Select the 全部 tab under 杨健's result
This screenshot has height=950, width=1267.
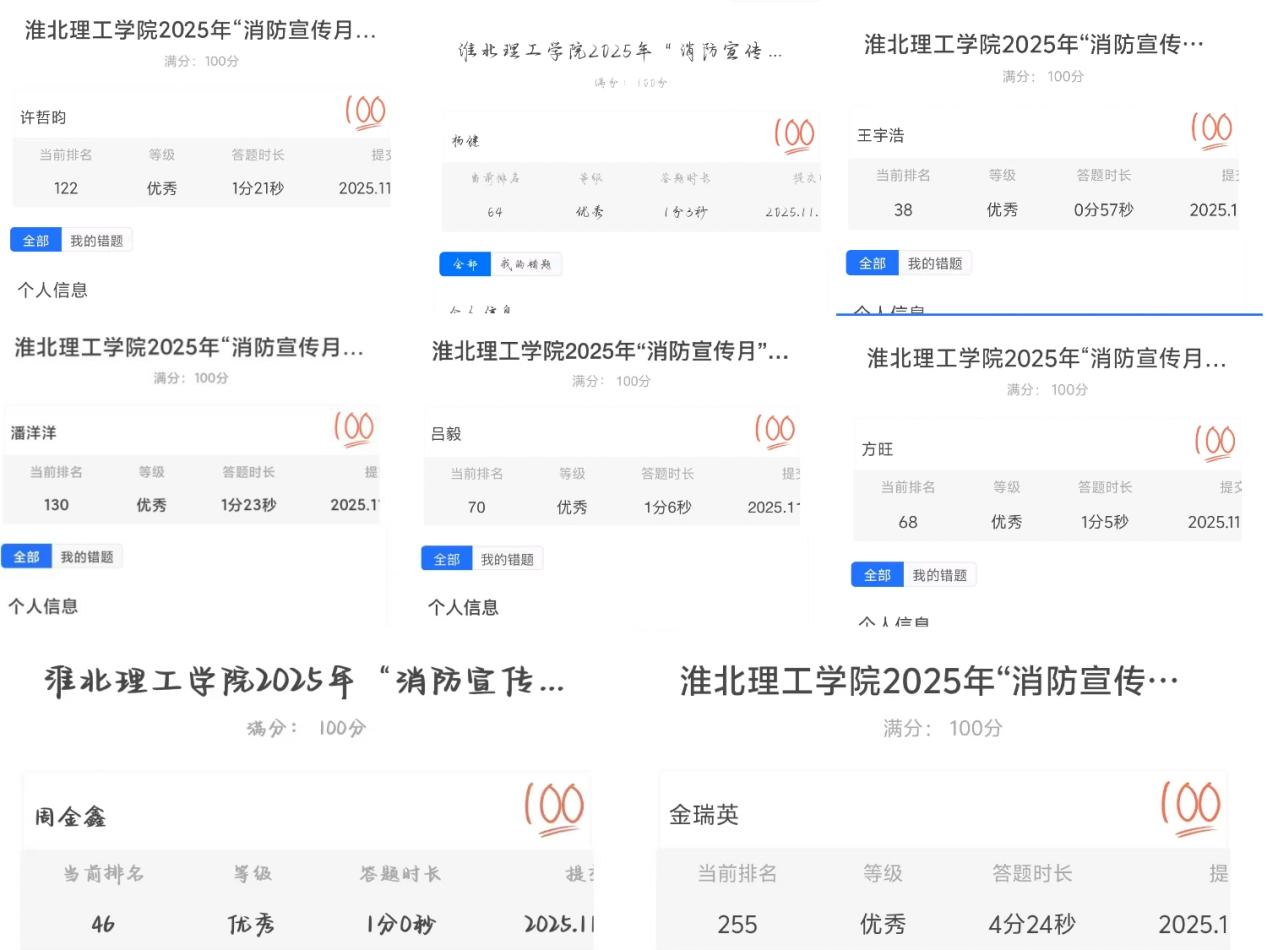pos(465,265)
